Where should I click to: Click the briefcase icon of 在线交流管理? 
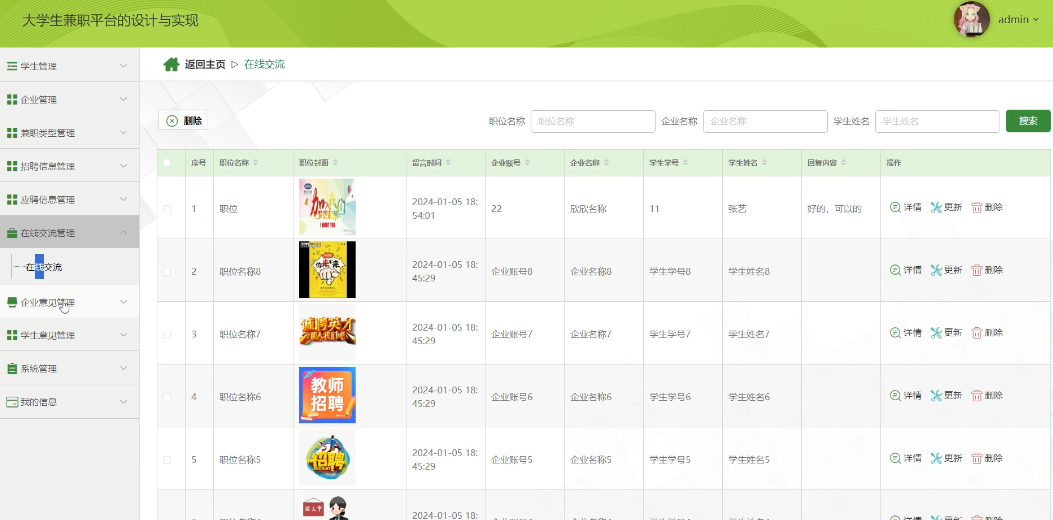coord(11,233)
